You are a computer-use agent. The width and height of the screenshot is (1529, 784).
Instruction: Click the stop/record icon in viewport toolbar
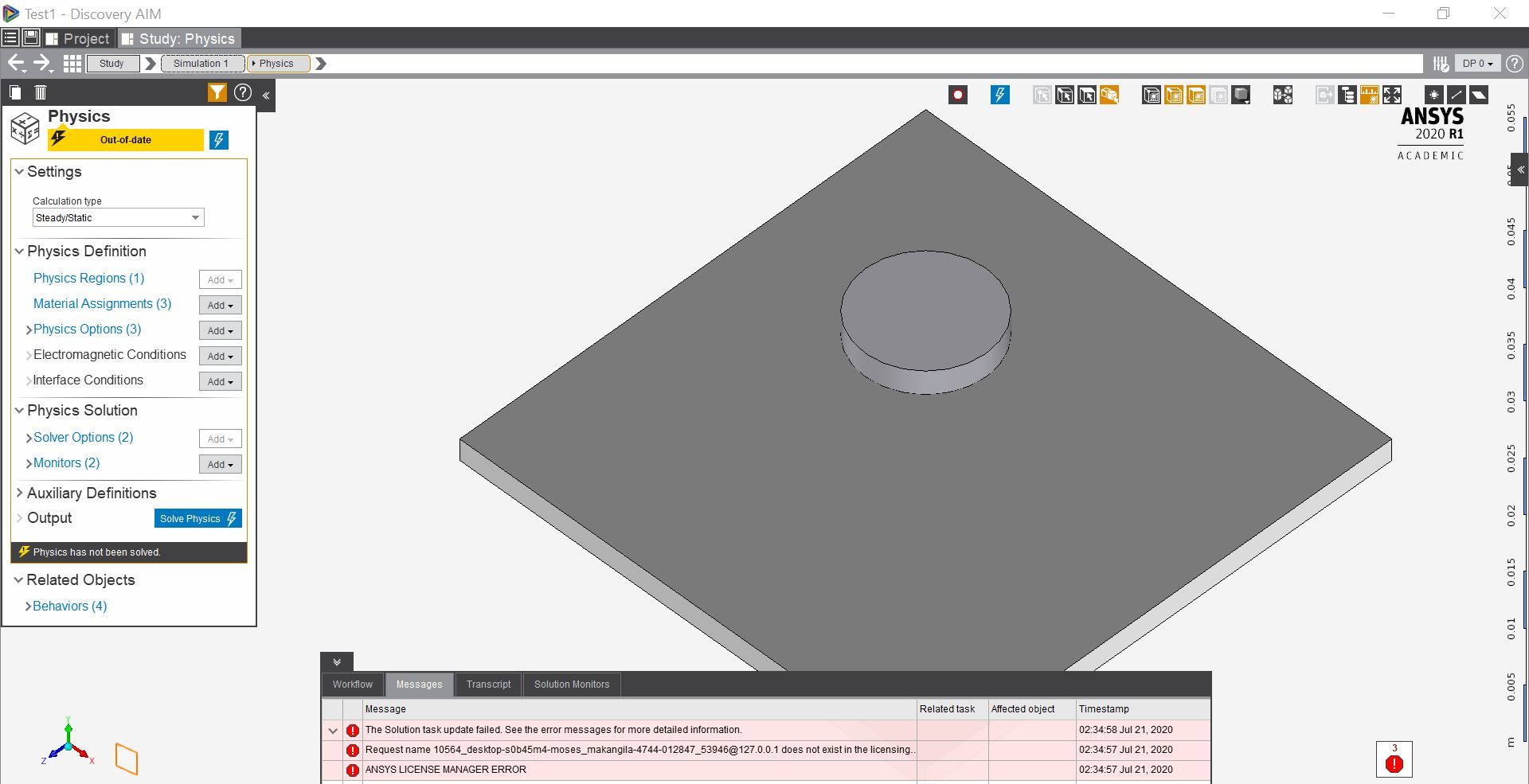coord(958,96)
